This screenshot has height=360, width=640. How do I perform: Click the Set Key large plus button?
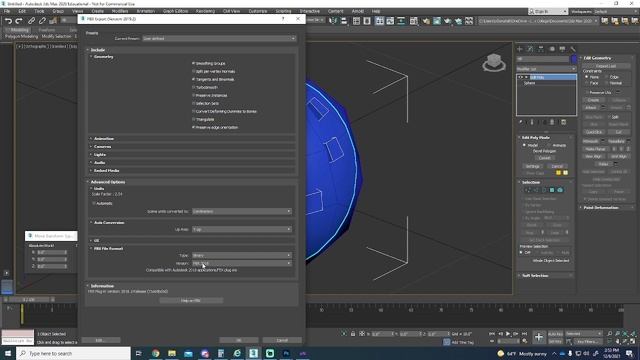click(539, 338)
